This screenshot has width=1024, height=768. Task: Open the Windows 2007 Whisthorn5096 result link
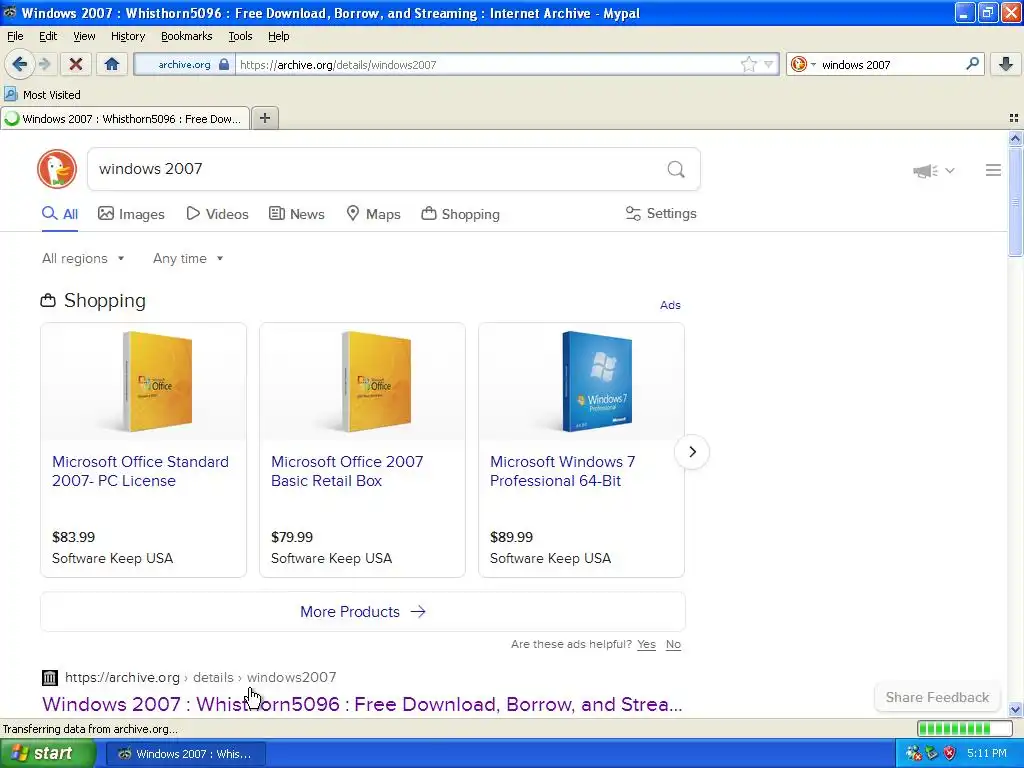coord(362,704)
